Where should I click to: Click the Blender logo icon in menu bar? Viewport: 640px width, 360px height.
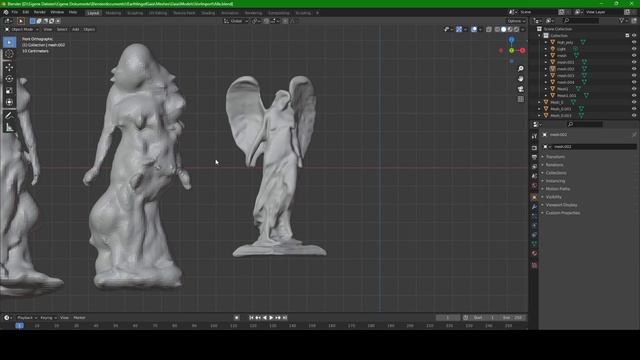pyautogui.click(x=6, y=12)
